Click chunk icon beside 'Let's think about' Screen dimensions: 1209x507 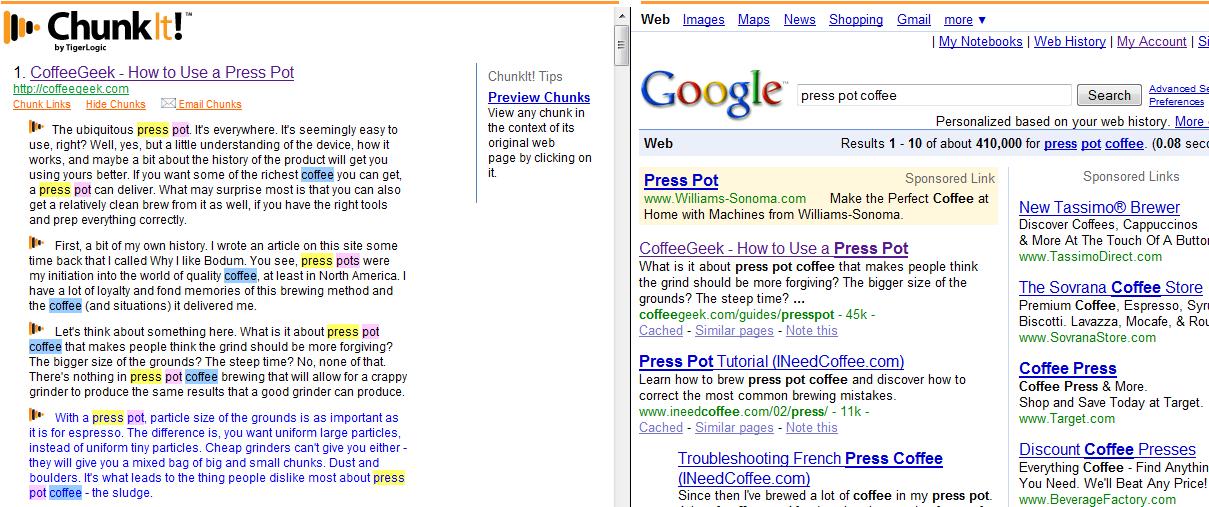(36, 329)
